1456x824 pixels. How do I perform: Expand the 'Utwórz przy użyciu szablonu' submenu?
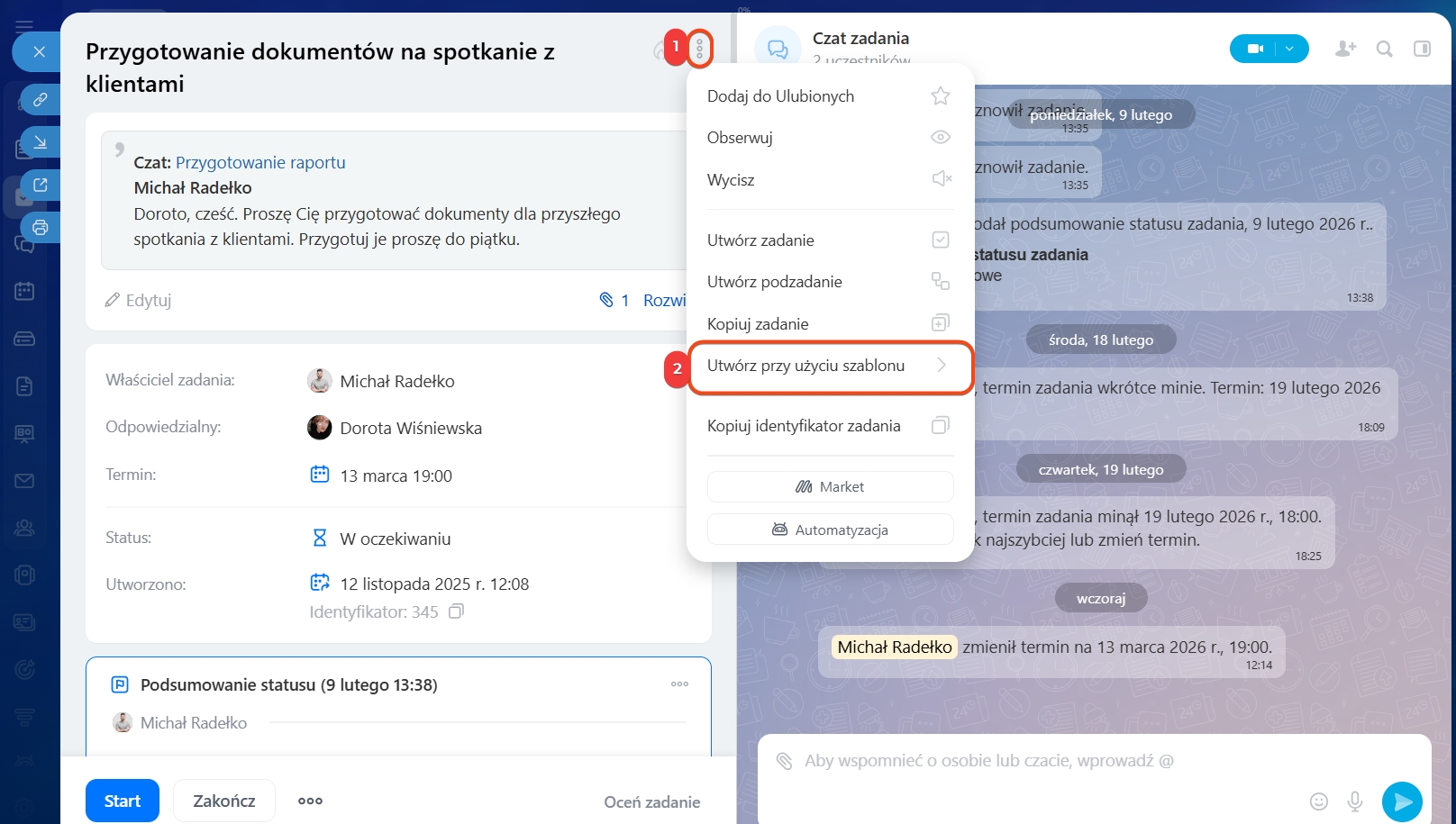829,367
